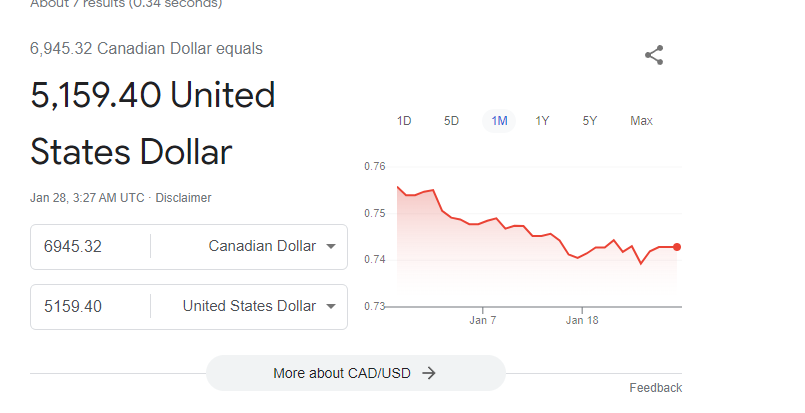The height and width of the screenshot is (413, 805).
Task: Click the Jan 18 axis marker
Action: pyautogui.click(x=582, y=320)
